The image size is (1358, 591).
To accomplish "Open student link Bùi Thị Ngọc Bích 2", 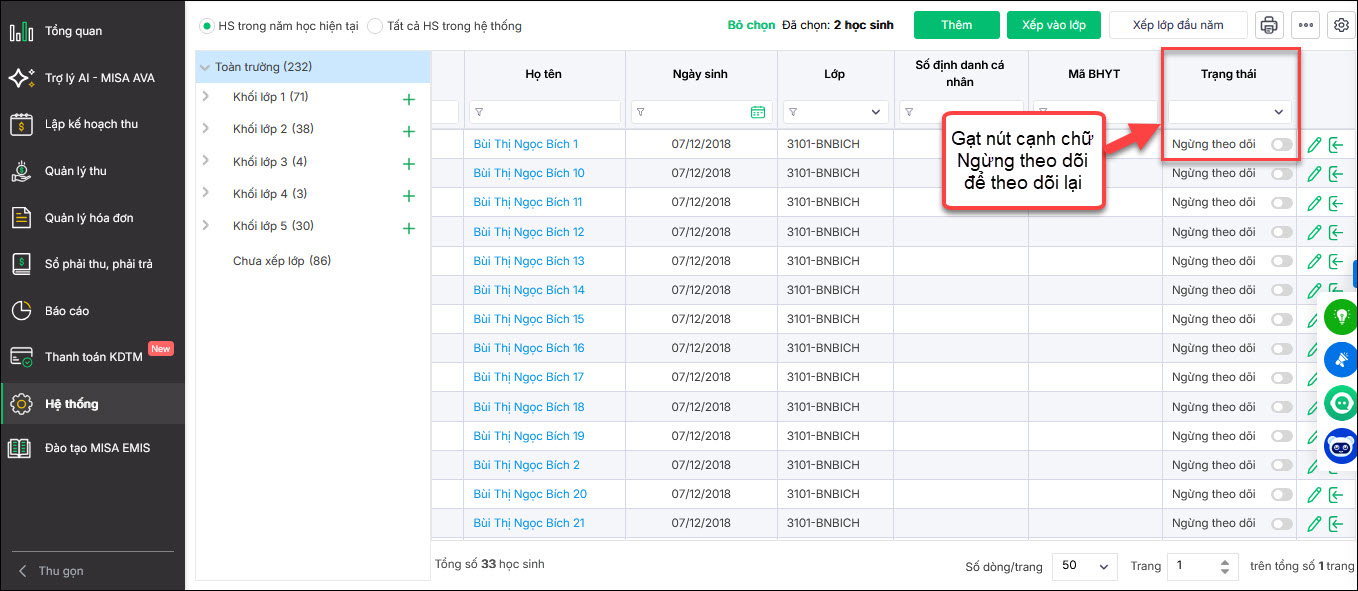I will [527, 465].
